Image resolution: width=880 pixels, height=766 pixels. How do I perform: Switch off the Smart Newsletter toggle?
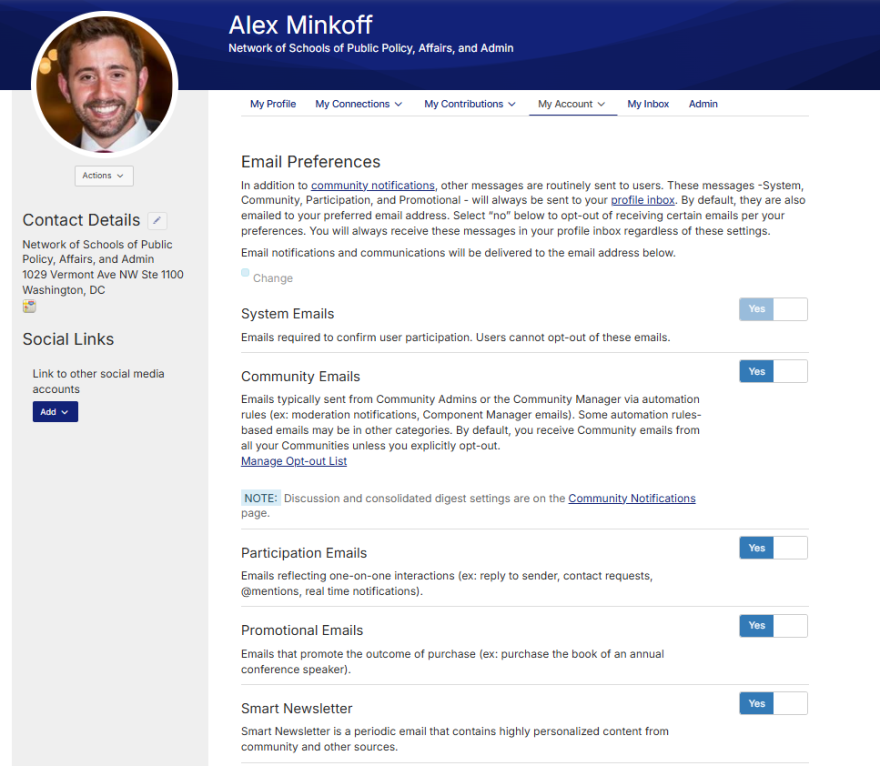pyautogui.click(x=773, y=704)
